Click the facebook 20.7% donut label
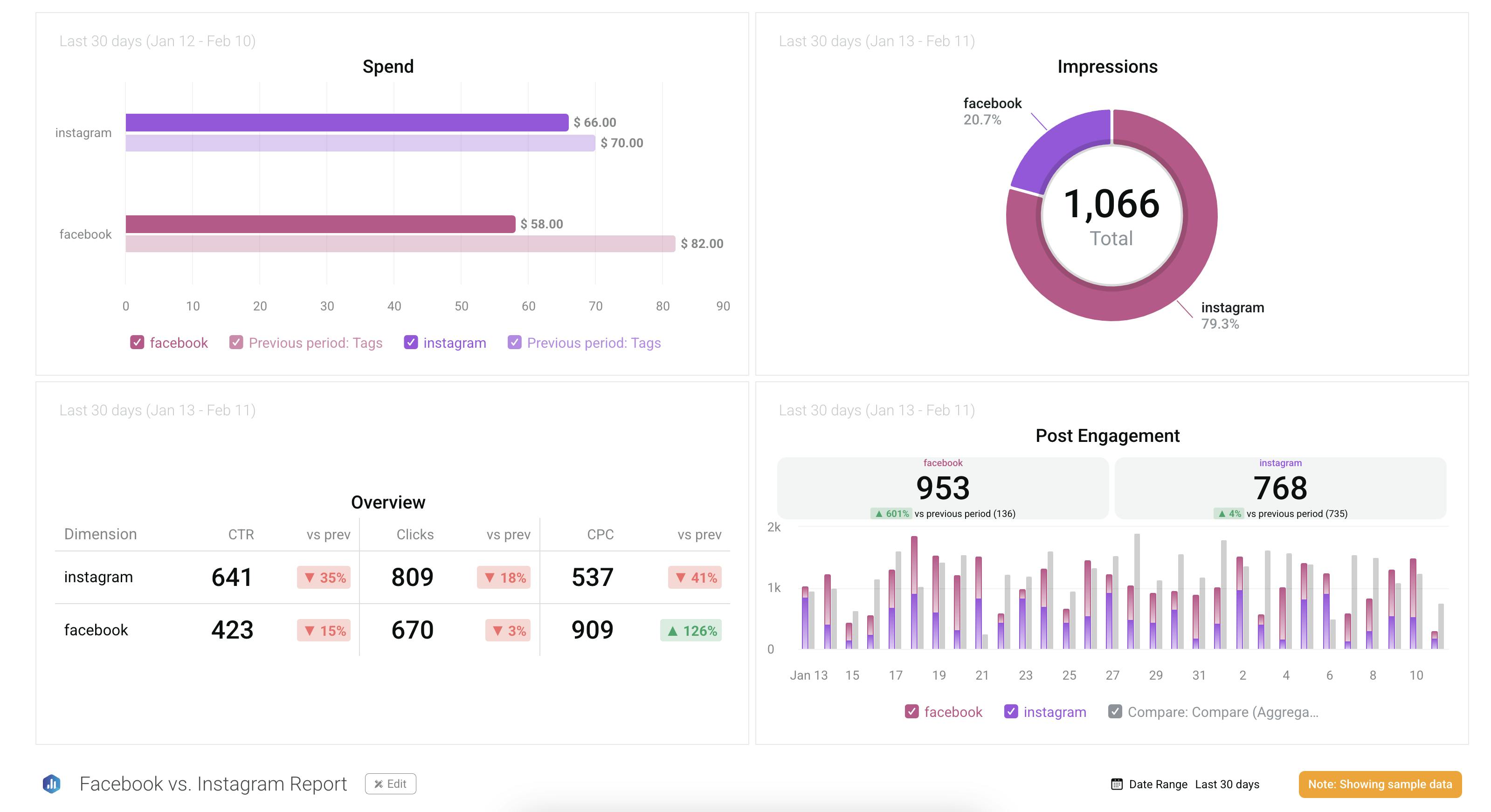 (992, 111)
